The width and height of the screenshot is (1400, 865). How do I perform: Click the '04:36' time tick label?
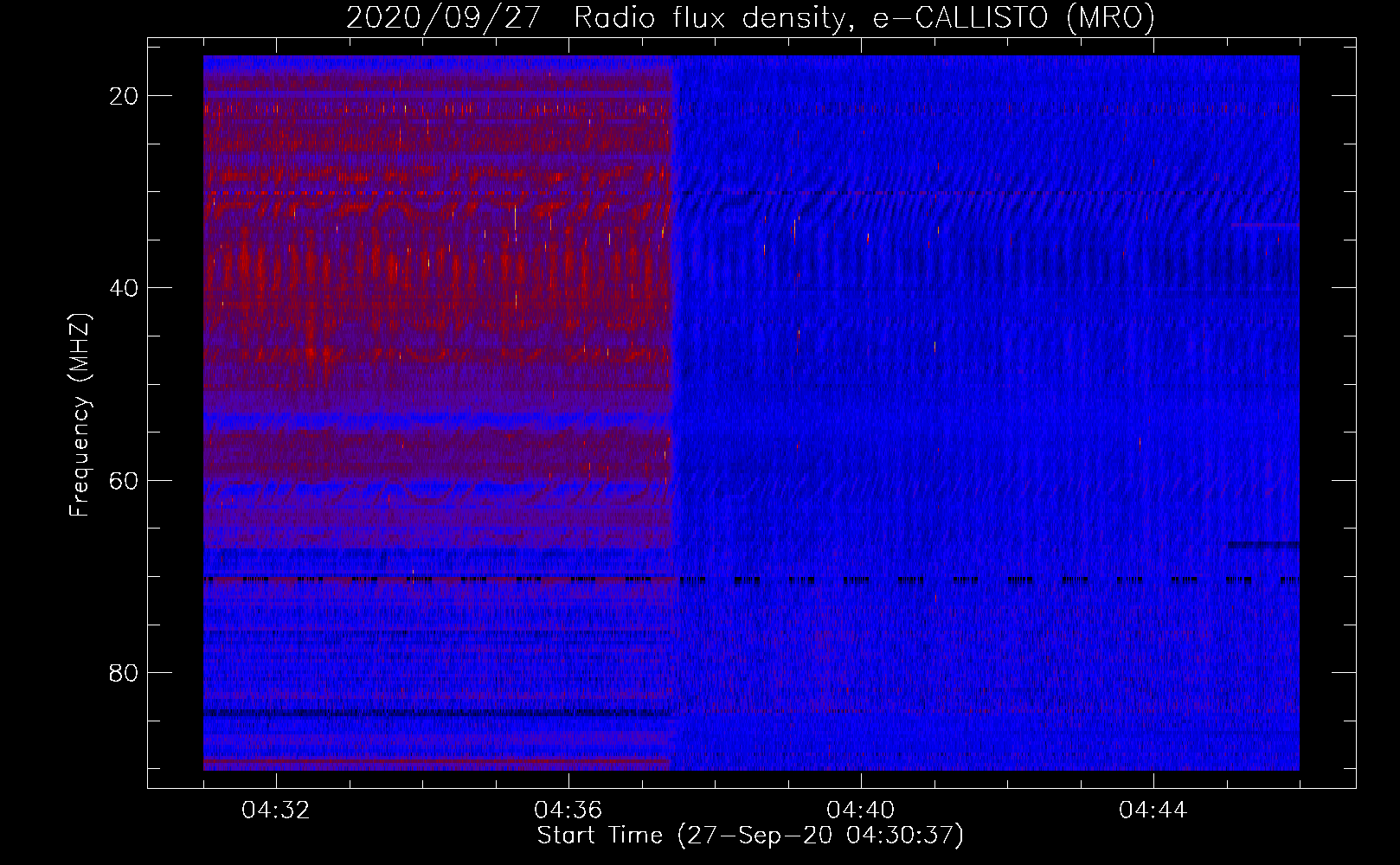[x=568, y=811]
